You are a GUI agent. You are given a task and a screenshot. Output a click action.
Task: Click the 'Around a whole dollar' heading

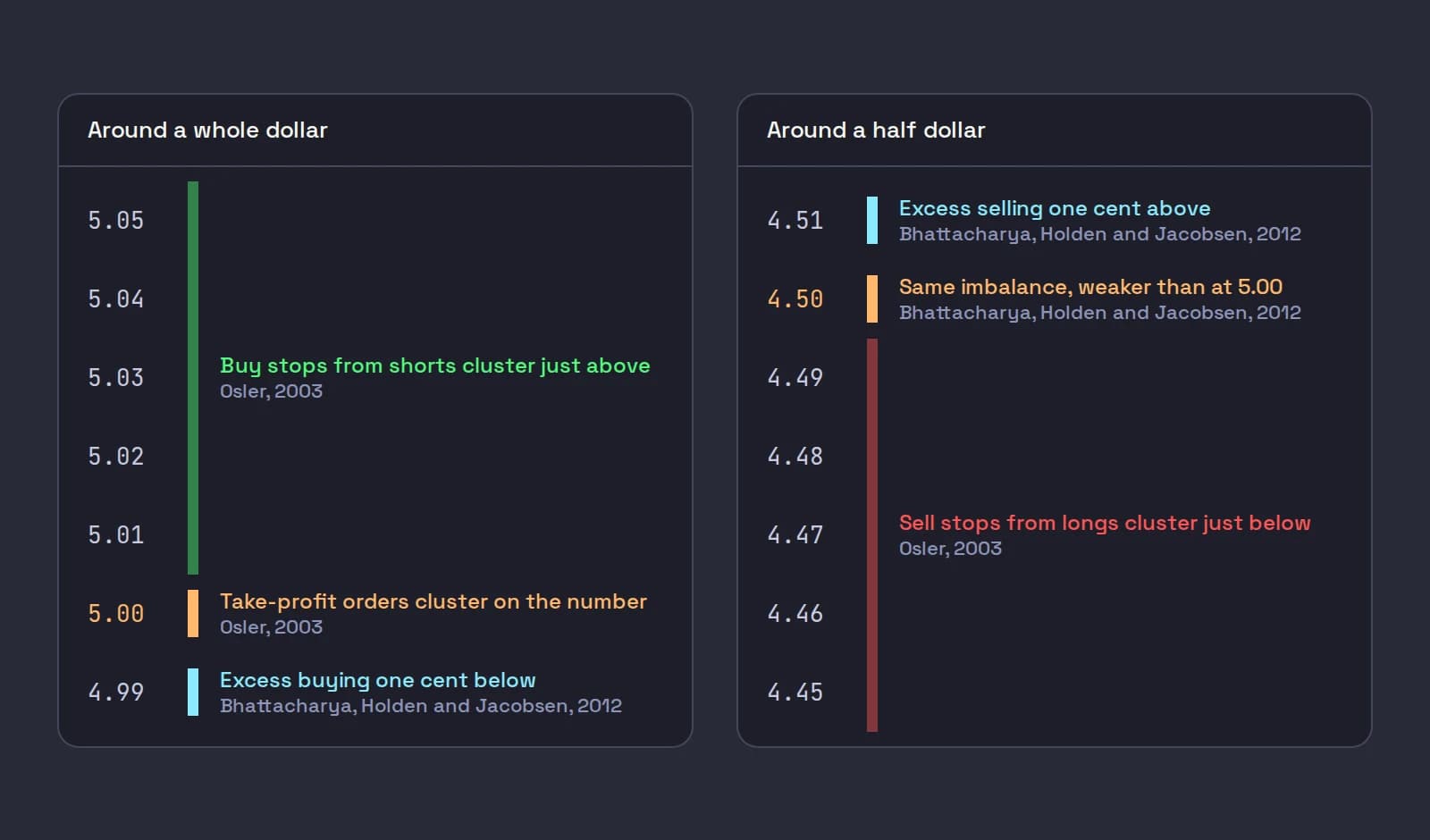(x=207, y=130)
